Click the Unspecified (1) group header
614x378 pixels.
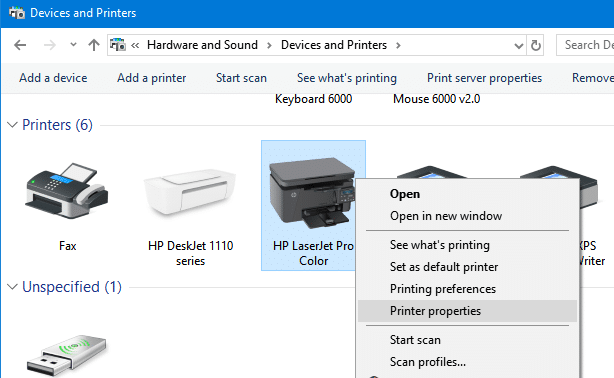tap(72, 287)
